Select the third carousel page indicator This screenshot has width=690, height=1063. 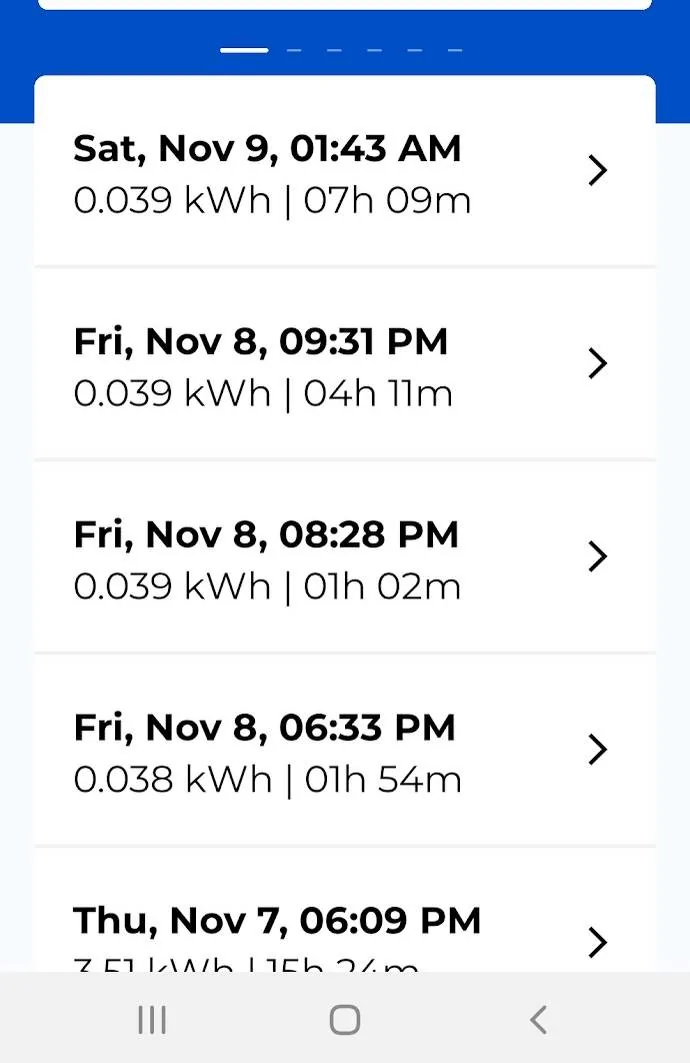point(334,50)
